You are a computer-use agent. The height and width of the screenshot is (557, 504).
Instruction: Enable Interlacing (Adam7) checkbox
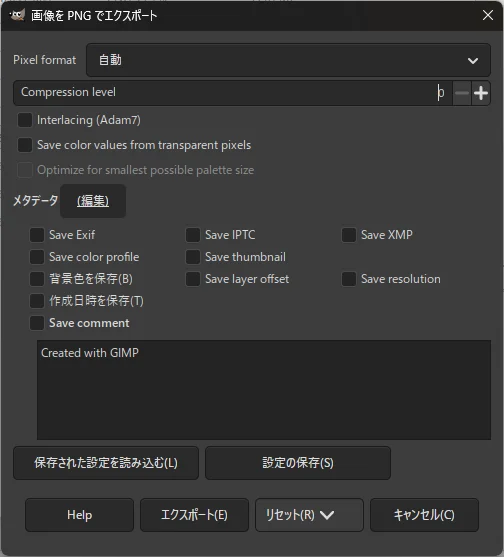point(25,120)
